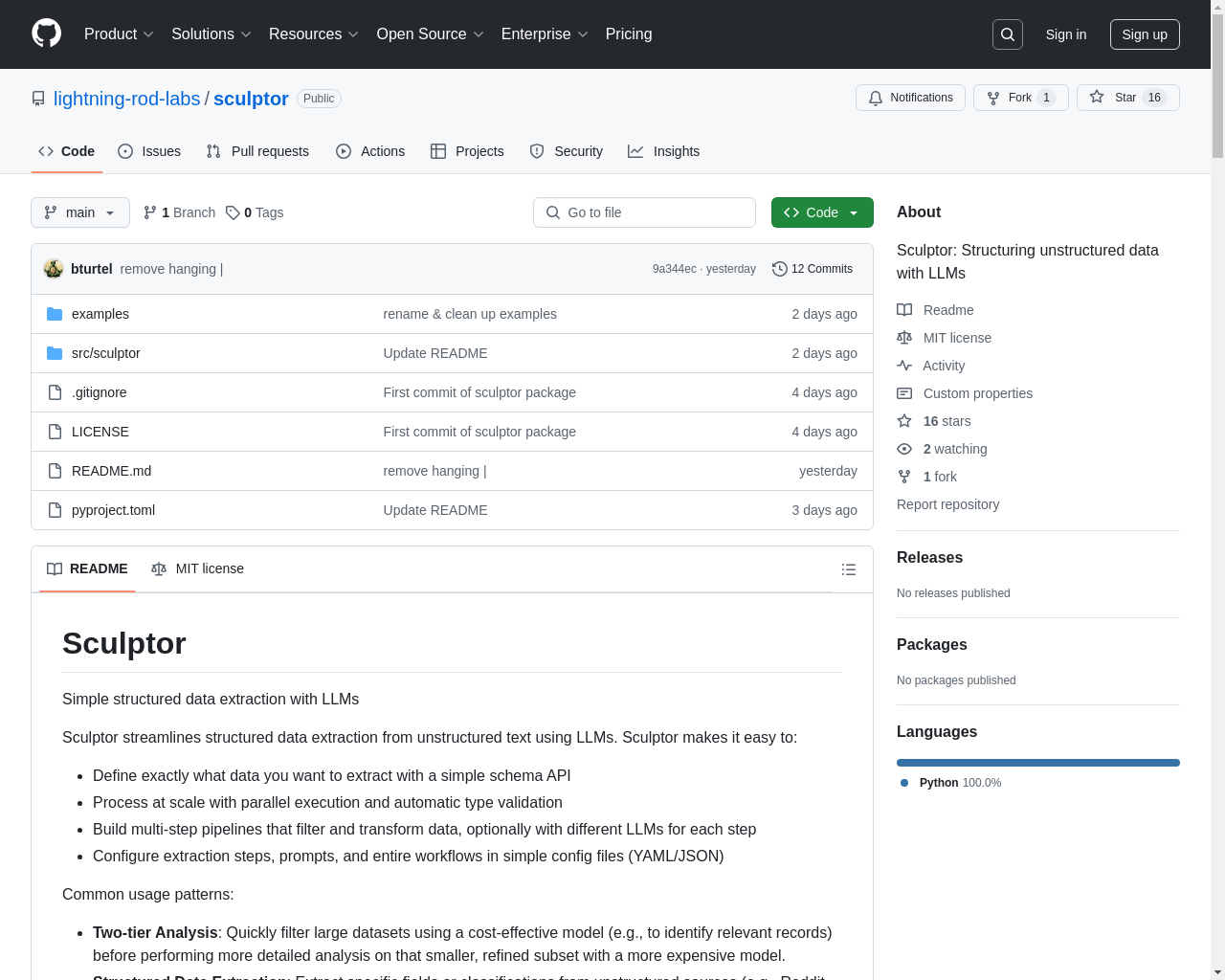Open the Custom properties link
The width and height of the screenshot is (1225, 980).
click(978, 393)
